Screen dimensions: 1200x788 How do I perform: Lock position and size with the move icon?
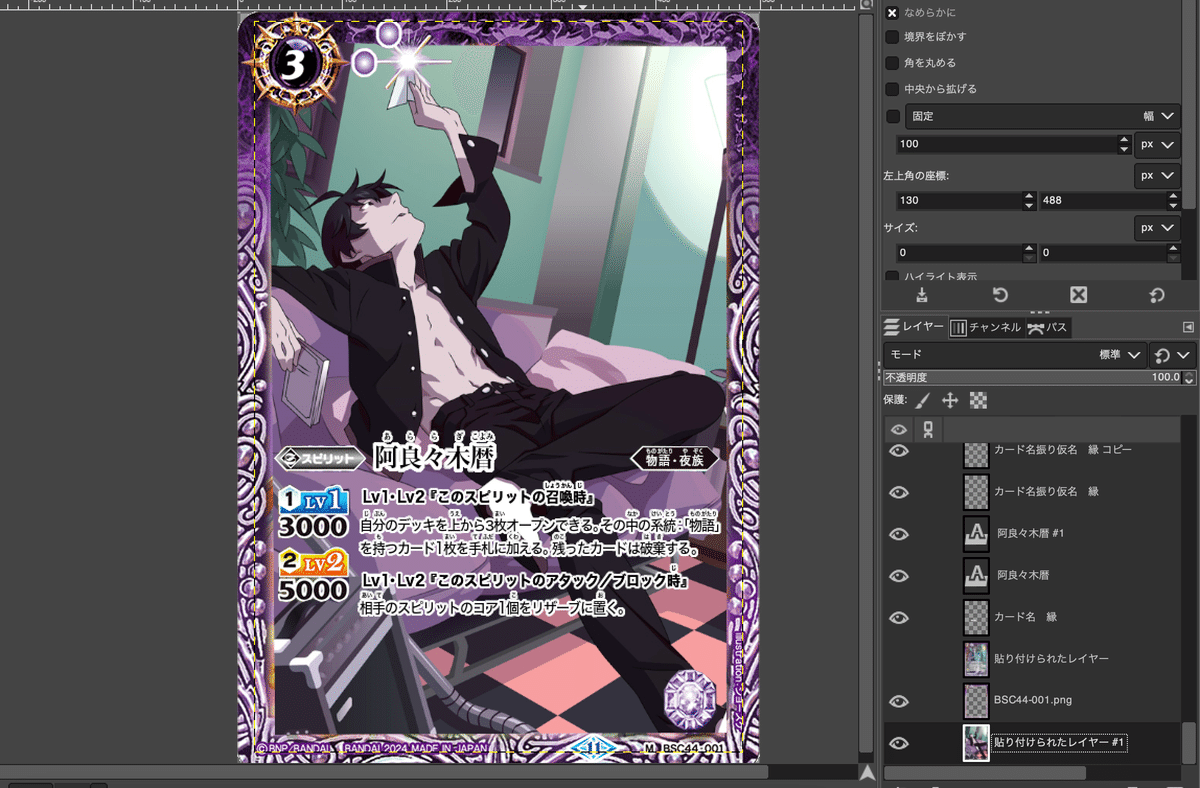coord(950,400)
